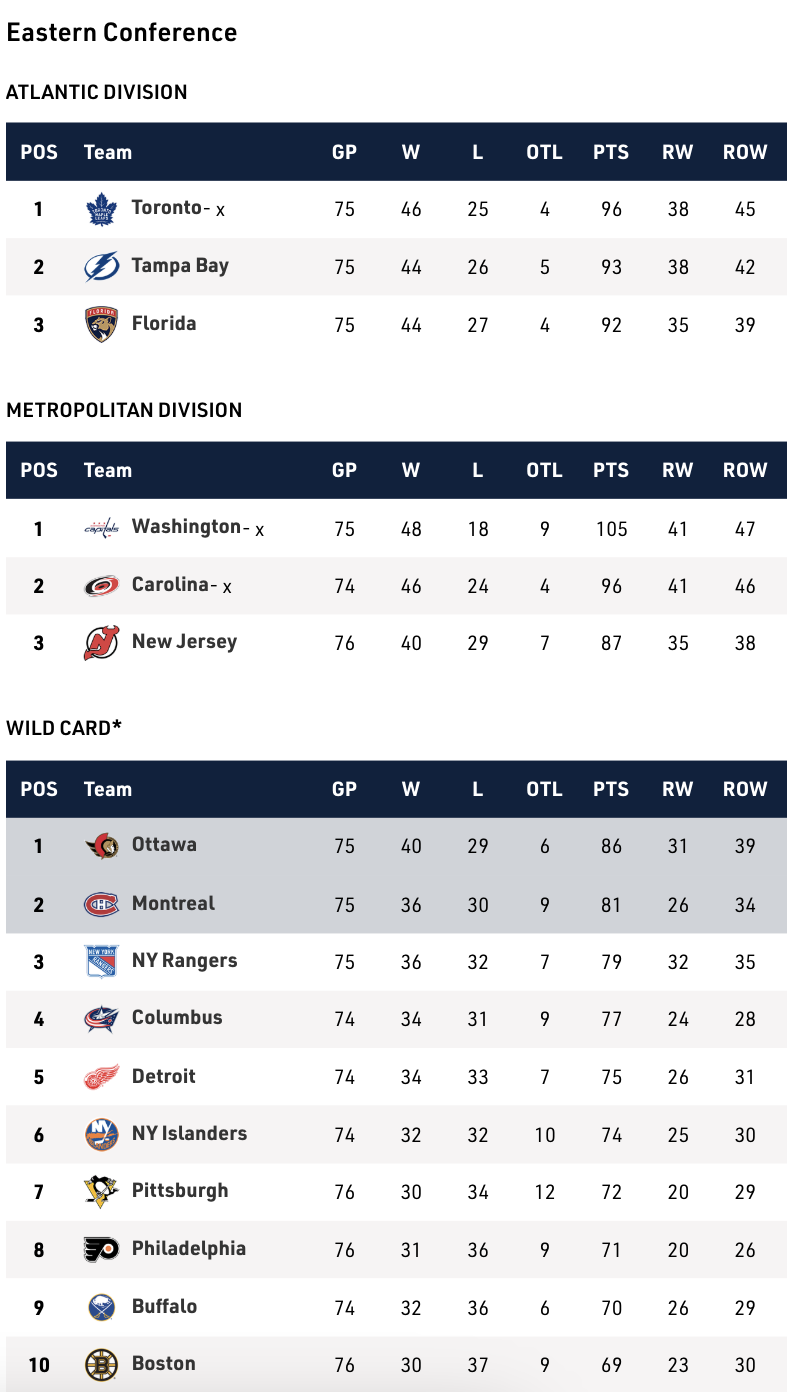Click the Montreal Canadiens logo
Viewport: 787px width, 1392px height.
coord(101,904)
